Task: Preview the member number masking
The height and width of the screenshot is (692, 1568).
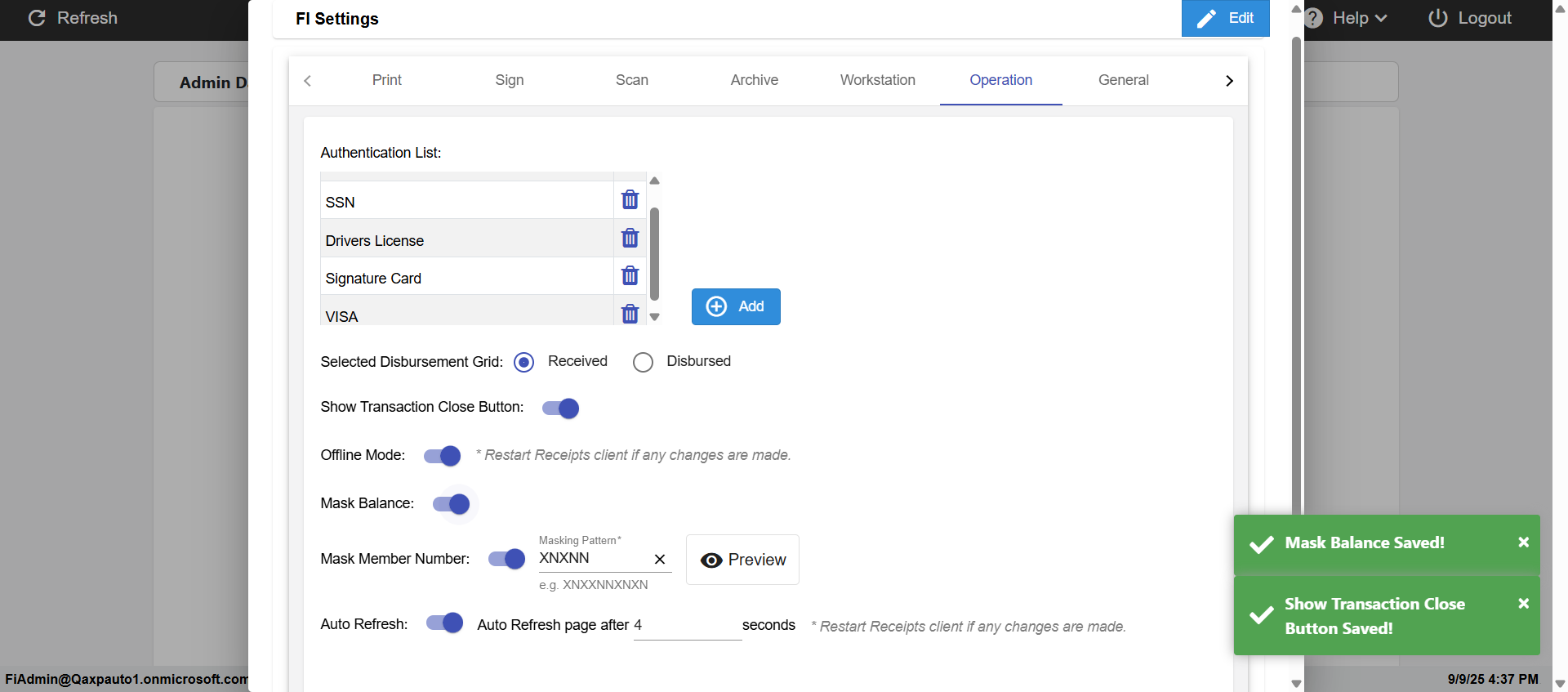Action: click(x=742, y=560)
